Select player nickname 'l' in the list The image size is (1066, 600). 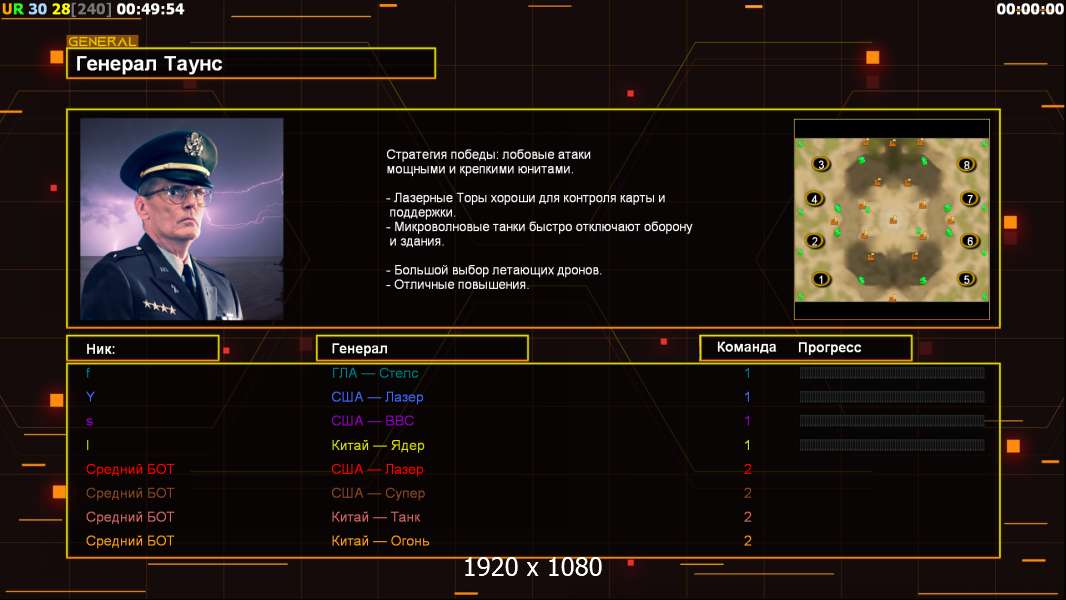tap(88, 445)
